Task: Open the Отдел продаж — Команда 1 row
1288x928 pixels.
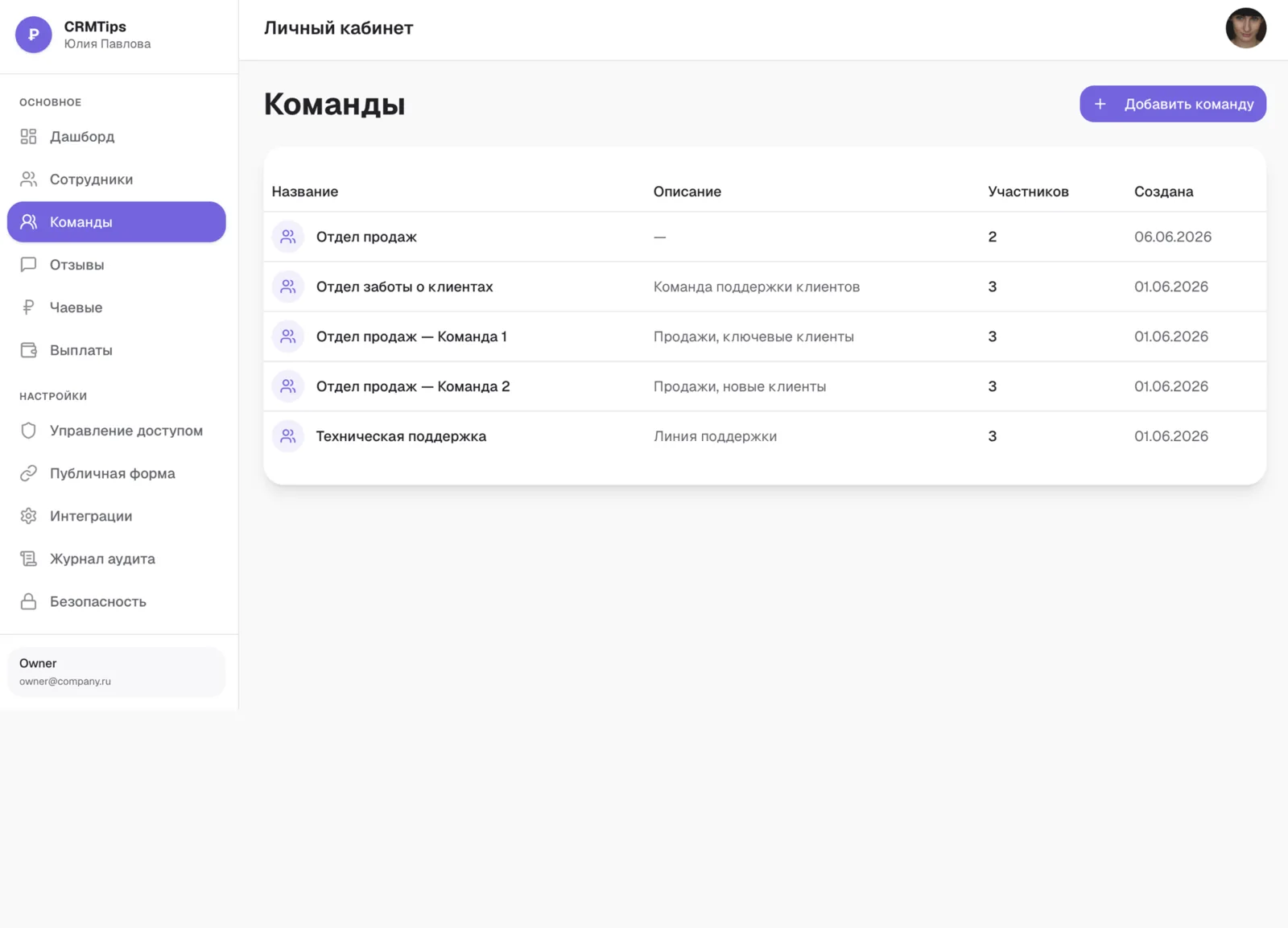Action: click(x=765, y=336)
